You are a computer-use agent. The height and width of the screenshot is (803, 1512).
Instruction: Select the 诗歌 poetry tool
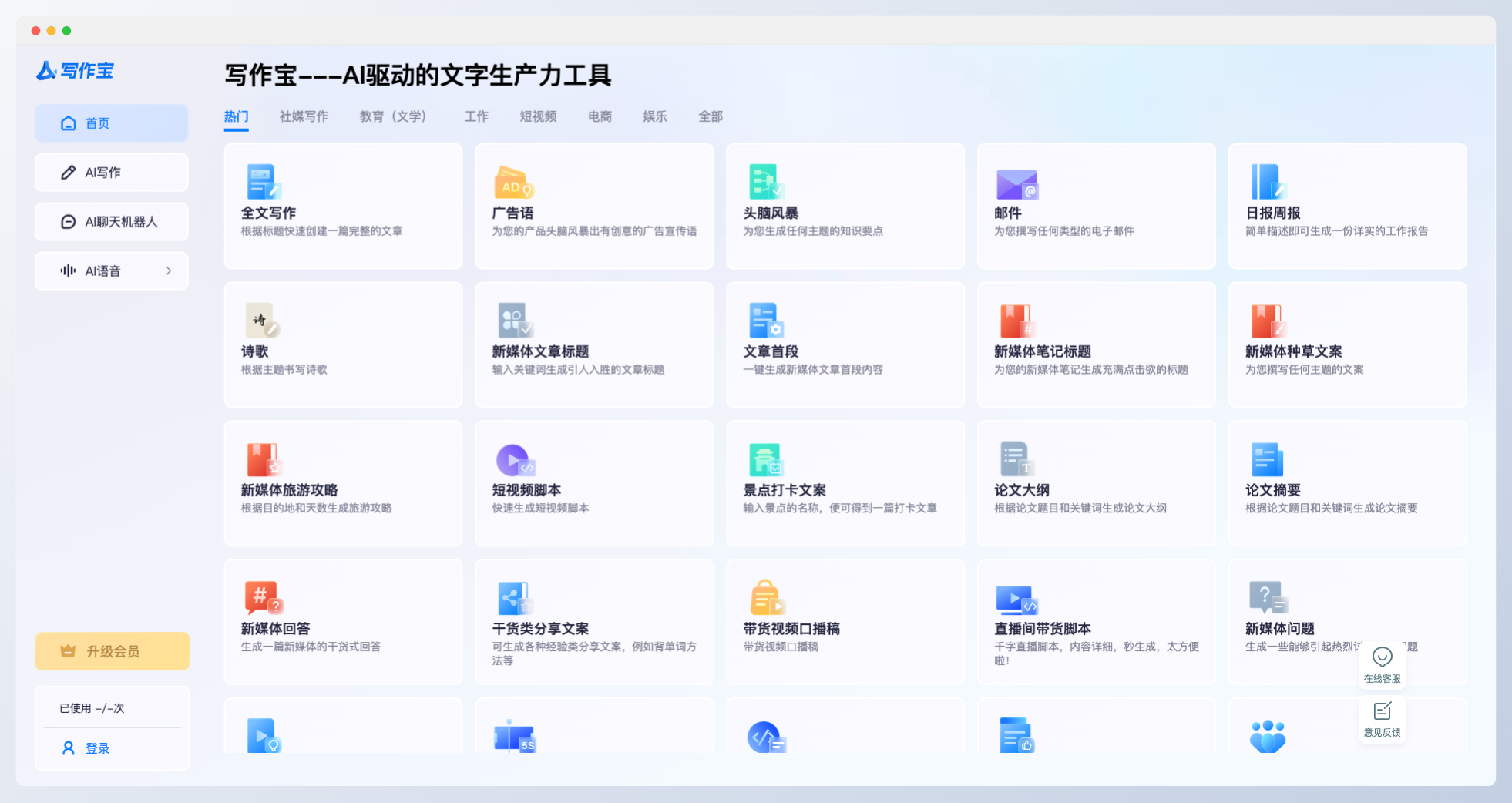point(343,344)
